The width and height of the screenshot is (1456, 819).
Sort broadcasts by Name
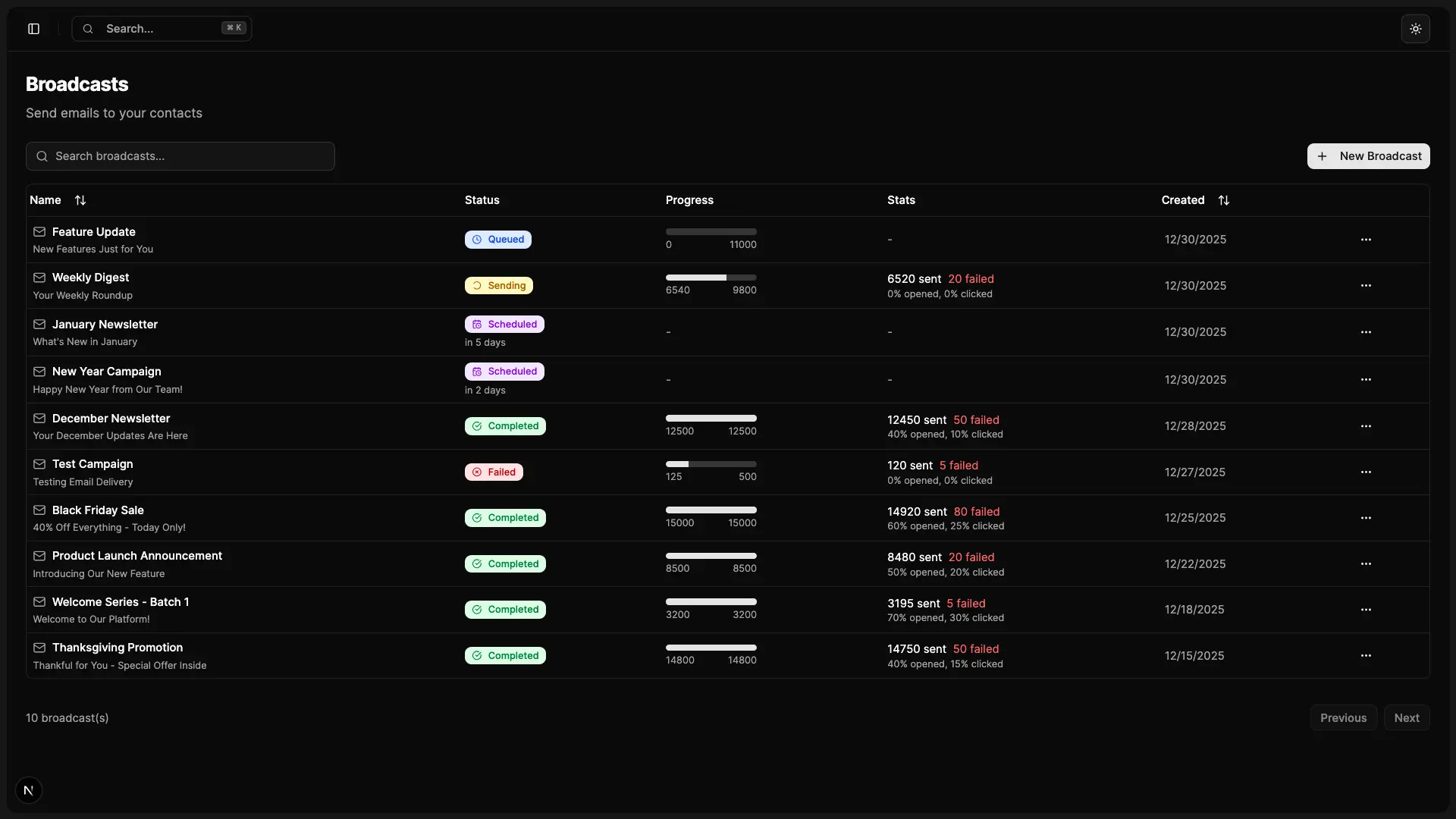(x=80, y=199)
